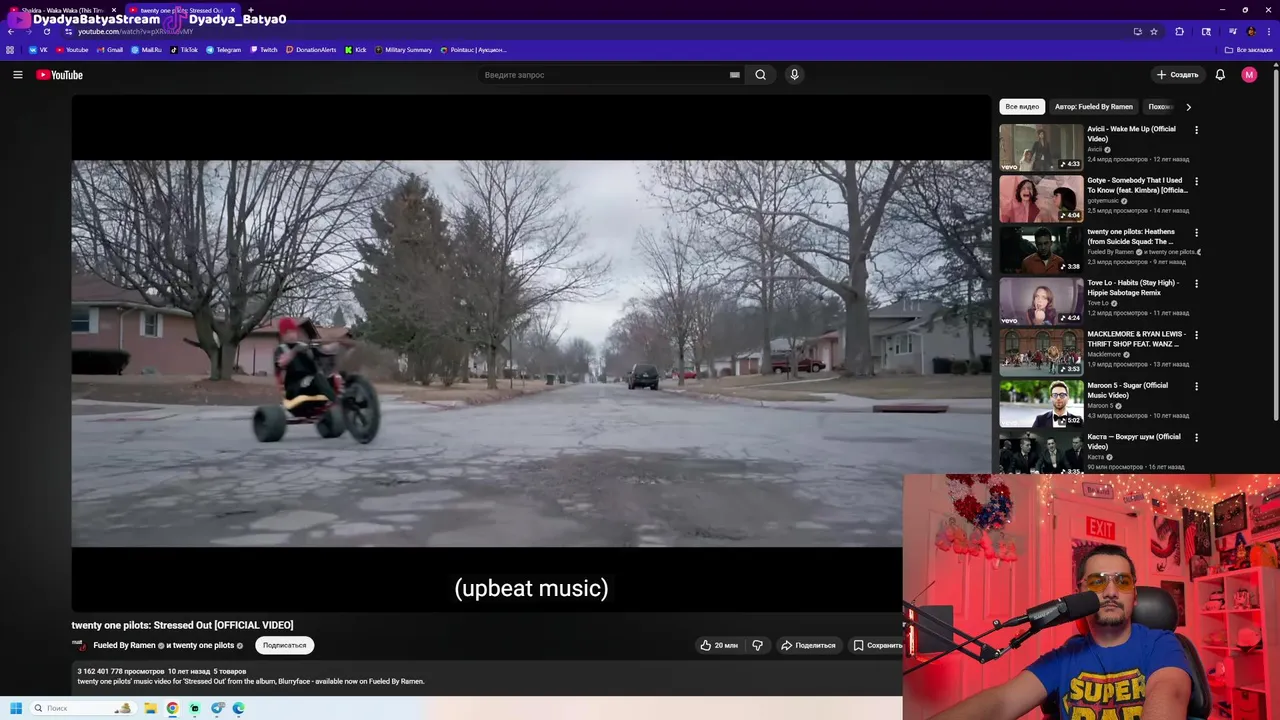The height and width of the screenshot is (720, 1280).
Task: Start voice search with microphone icon
Action: pyautogui.click(x=794, y=75)
